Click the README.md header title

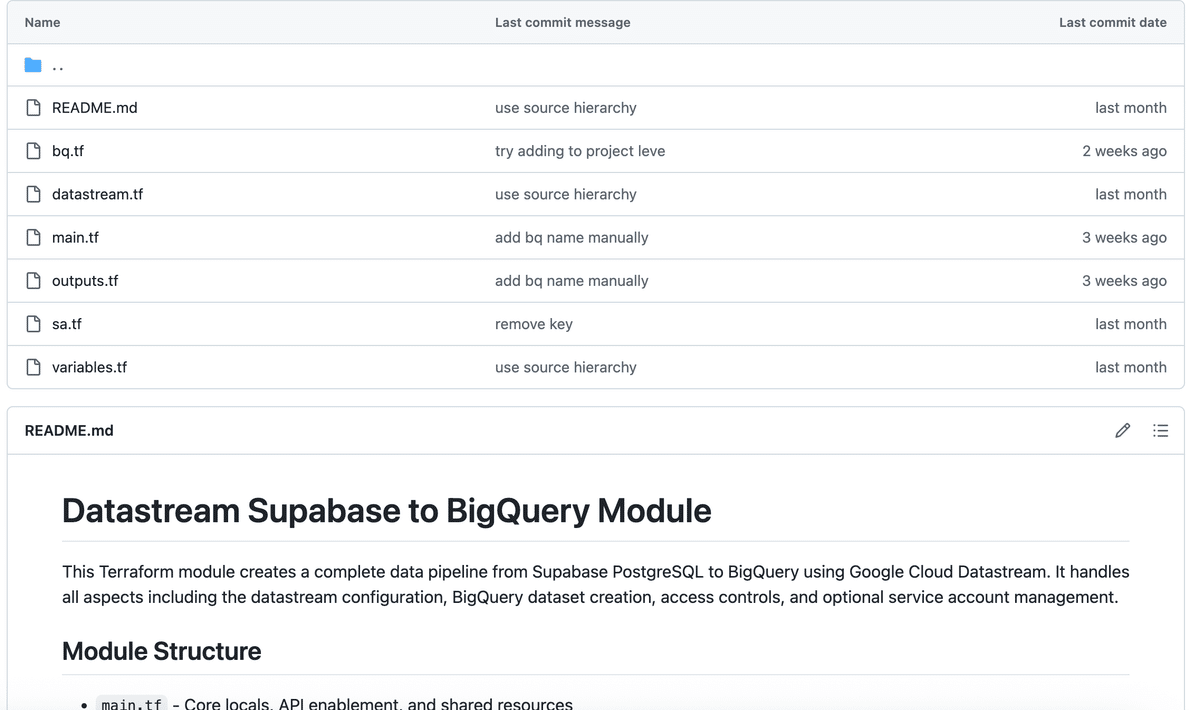click(x=69, y=431)
